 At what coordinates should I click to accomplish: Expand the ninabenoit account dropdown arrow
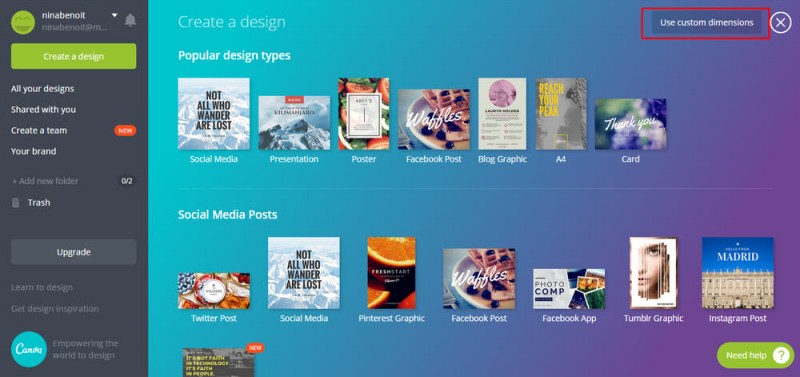(x=114, y=15)
